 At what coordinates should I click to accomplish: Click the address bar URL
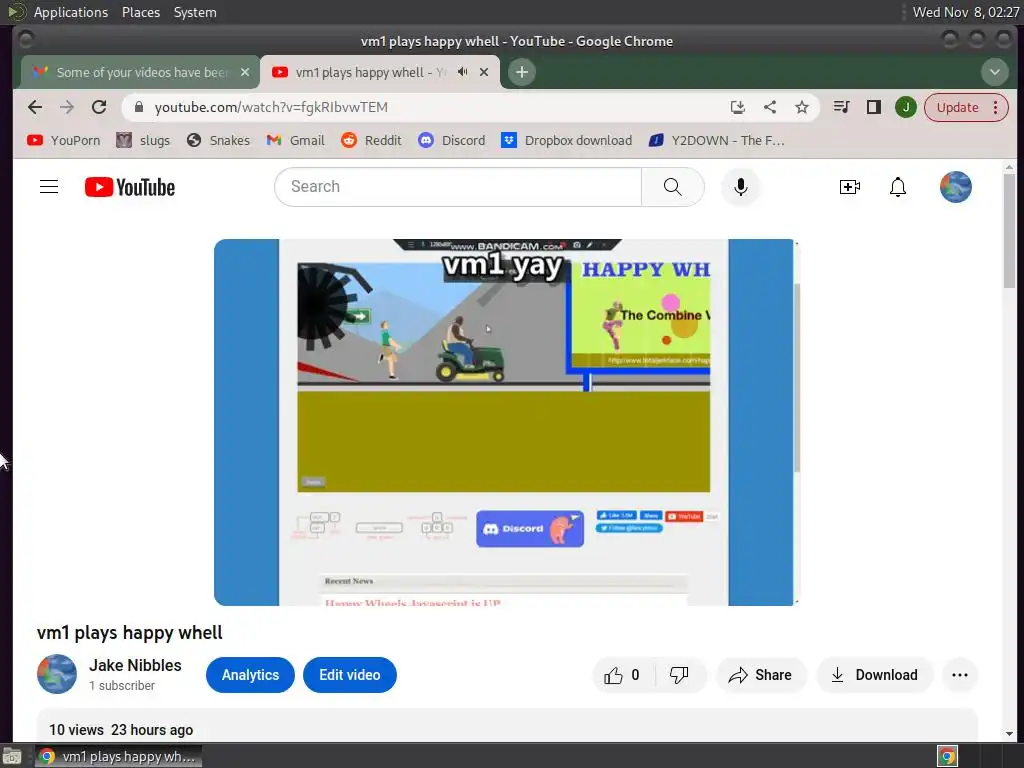(x=271, y=107)
